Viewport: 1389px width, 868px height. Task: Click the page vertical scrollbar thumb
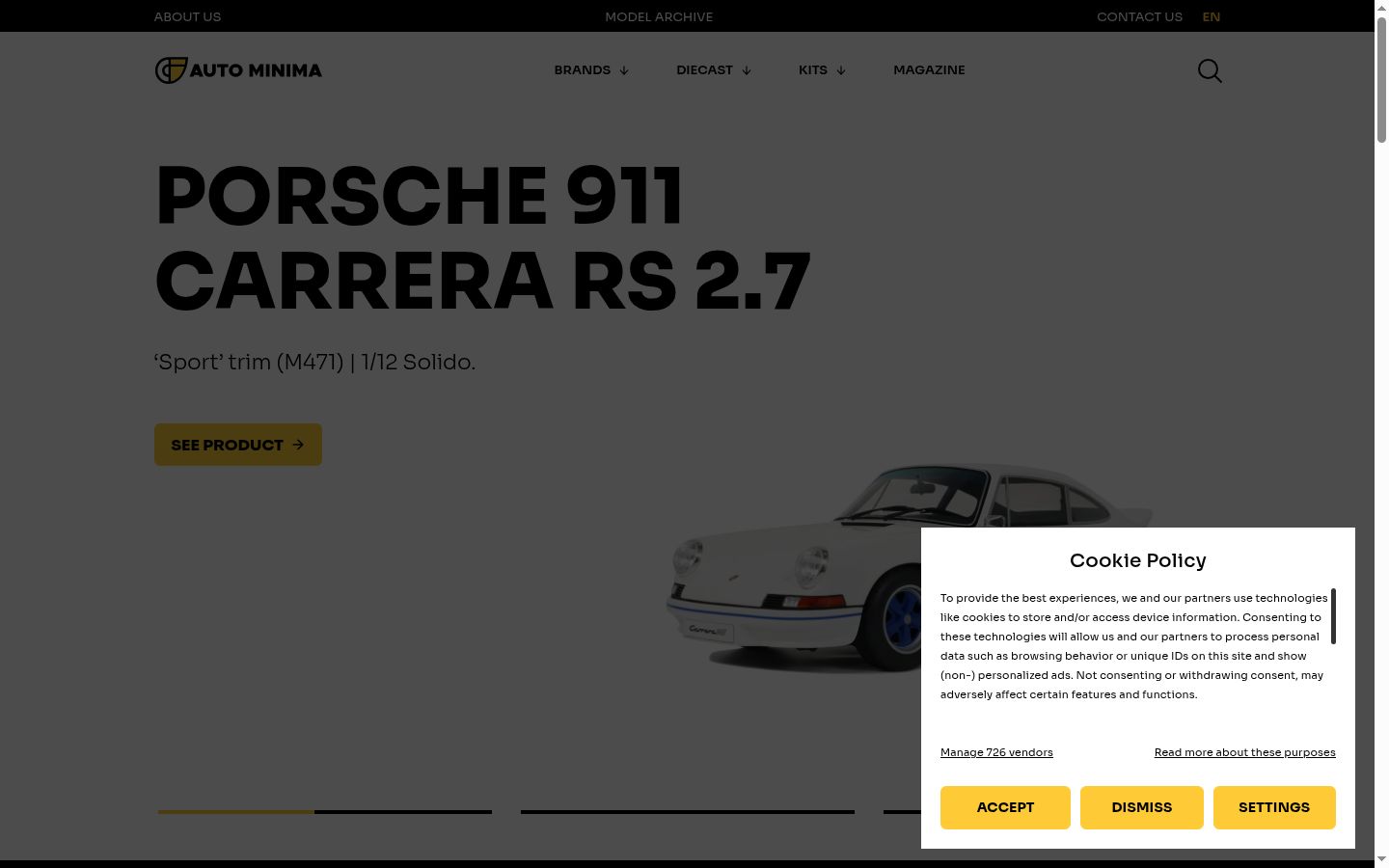coord(1381,79)
